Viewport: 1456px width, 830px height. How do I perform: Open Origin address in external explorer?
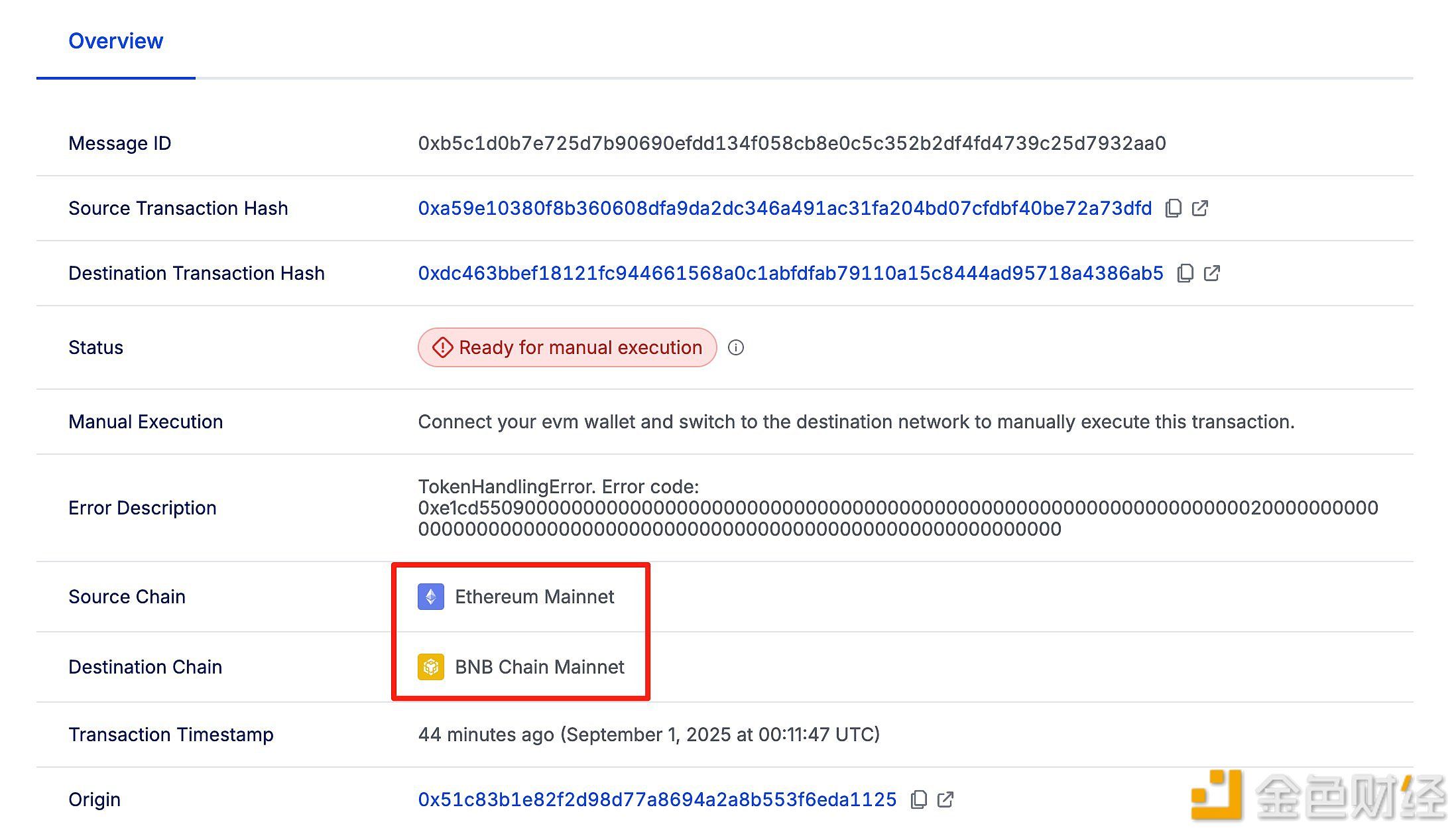945,800
